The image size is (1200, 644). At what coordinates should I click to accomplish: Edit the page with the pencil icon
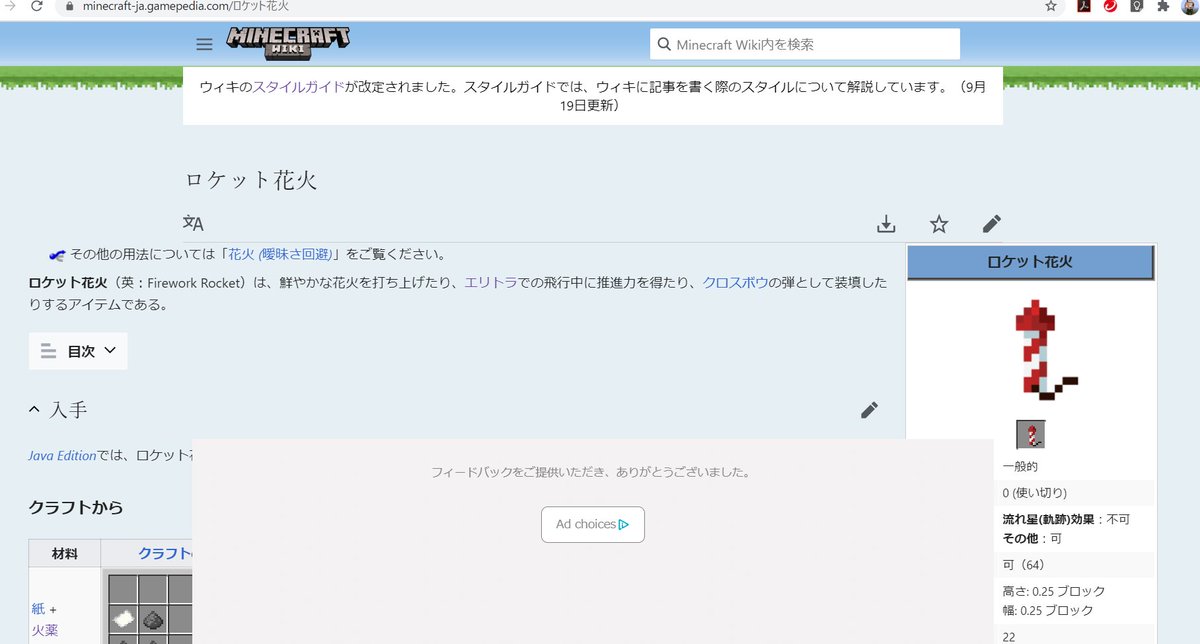click(991, 224)
